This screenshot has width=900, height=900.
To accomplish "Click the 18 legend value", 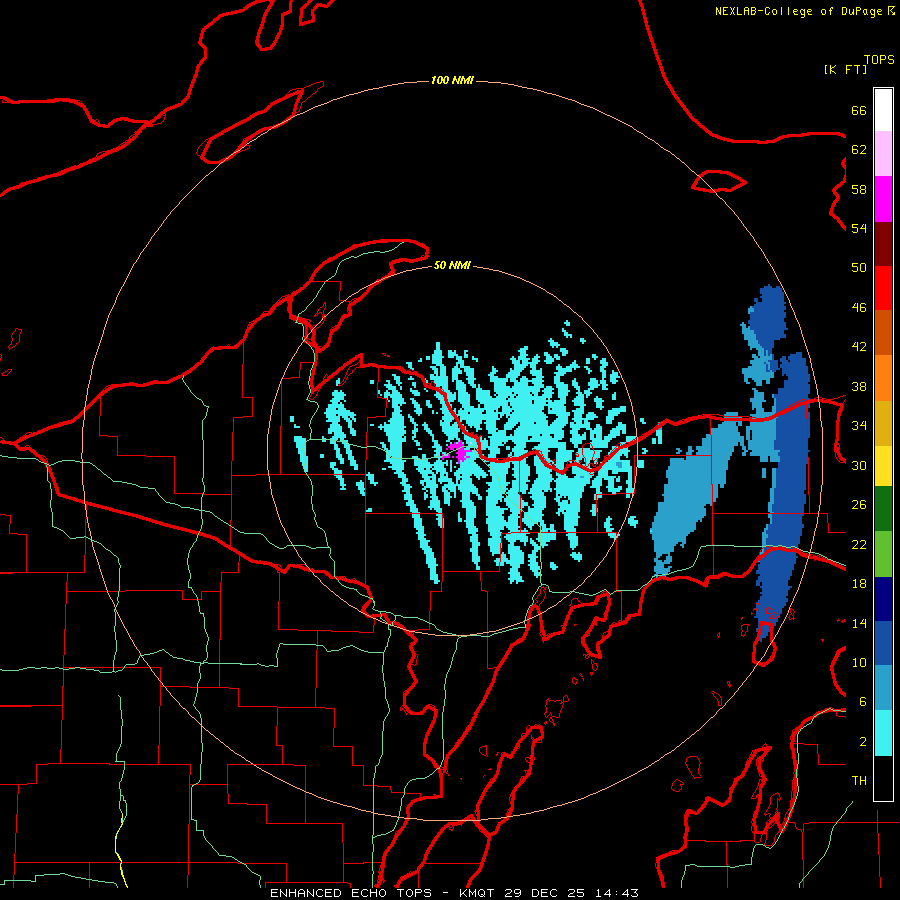I will tap(859, 584).
